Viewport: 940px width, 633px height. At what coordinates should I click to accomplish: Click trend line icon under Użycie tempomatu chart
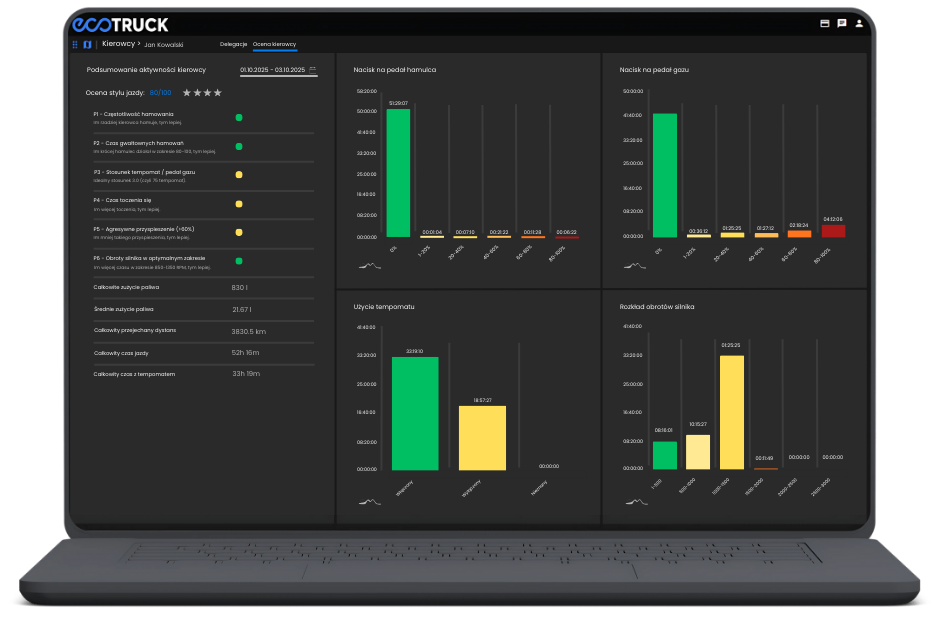point(370,501)
